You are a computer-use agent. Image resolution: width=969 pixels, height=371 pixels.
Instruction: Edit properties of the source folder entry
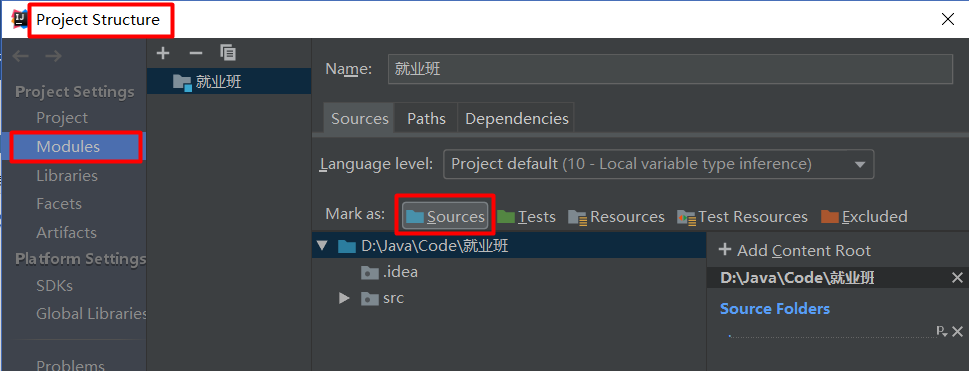pyautogui.click(x=942, y=331)
